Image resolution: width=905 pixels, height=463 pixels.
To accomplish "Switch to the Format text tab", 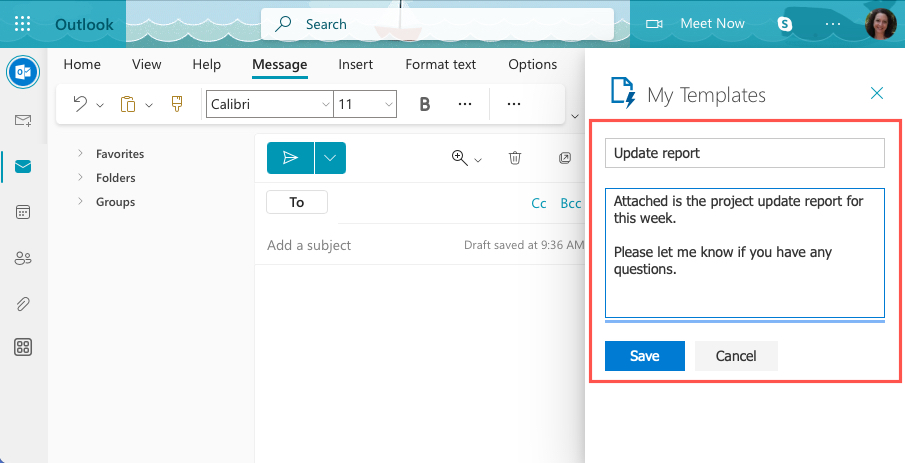I will (440, 64).
